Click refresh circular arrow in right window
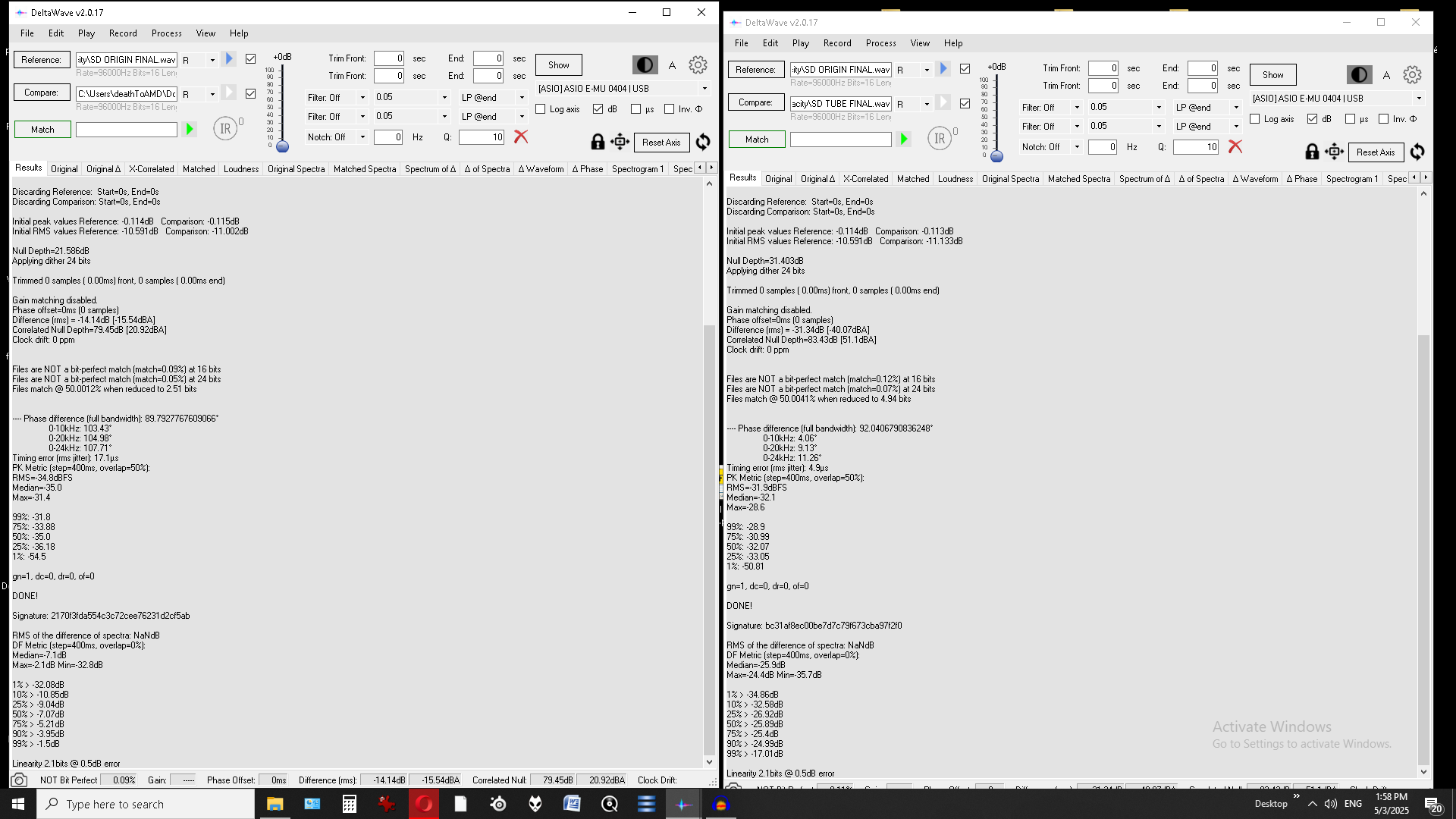 point(1417,152)
